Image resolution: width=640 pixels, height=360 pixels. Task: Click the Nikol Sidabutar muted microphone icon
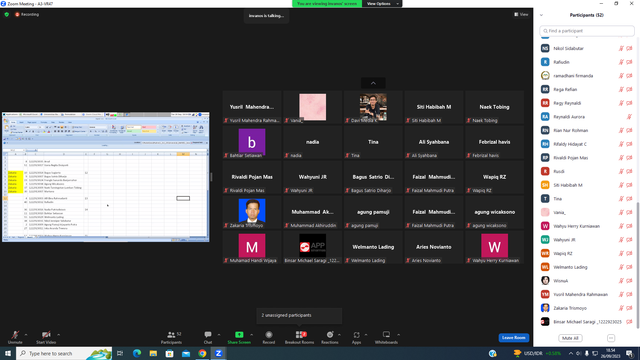(x=621, y=48)
